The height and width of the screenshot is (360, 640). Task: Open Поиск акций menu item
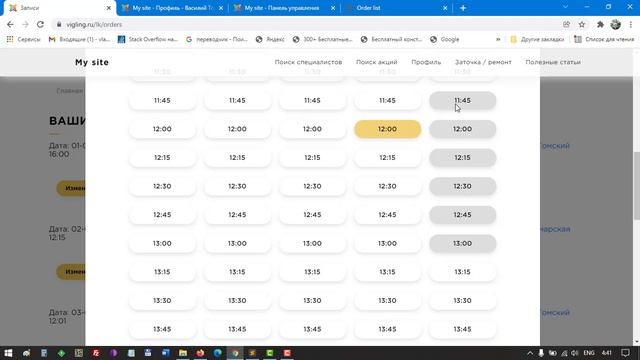tap(376, 62)
